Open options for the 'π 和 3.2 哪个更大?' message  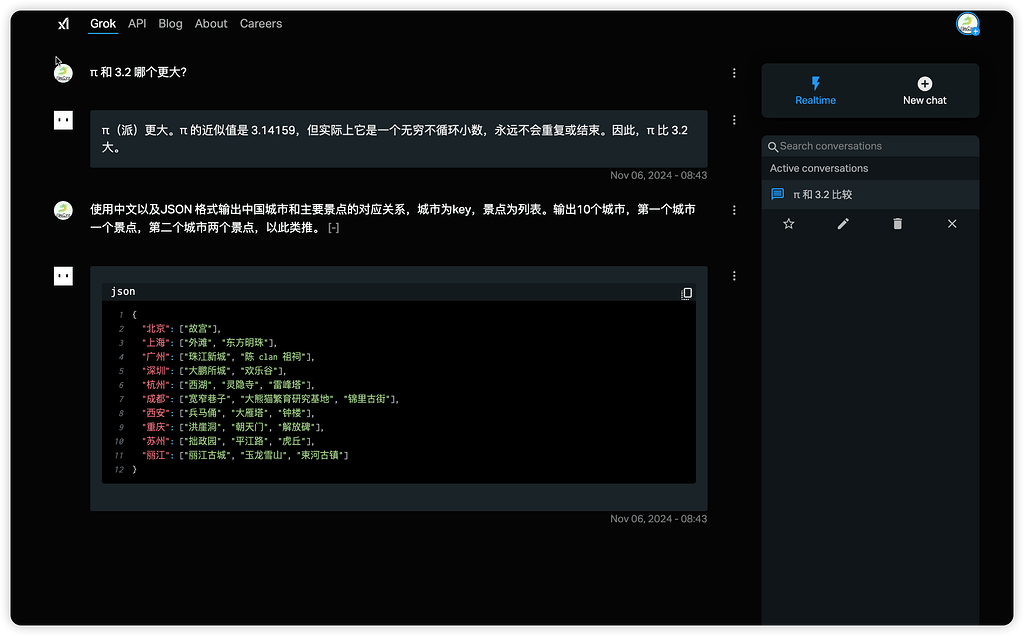click(x=734, y=73)
